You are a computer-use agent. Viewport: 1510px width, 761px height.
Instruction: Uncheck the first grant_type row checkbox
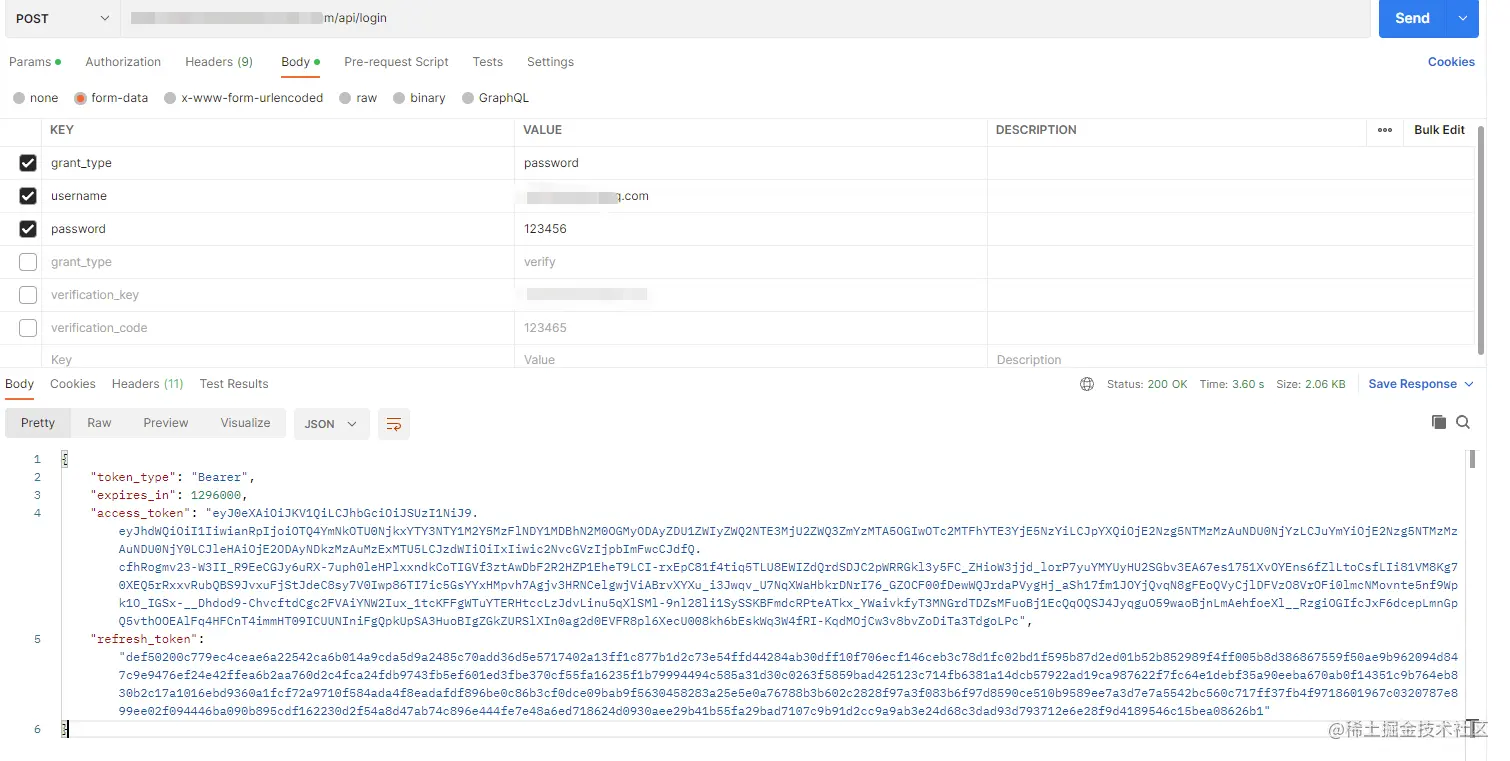coord(28,163)
